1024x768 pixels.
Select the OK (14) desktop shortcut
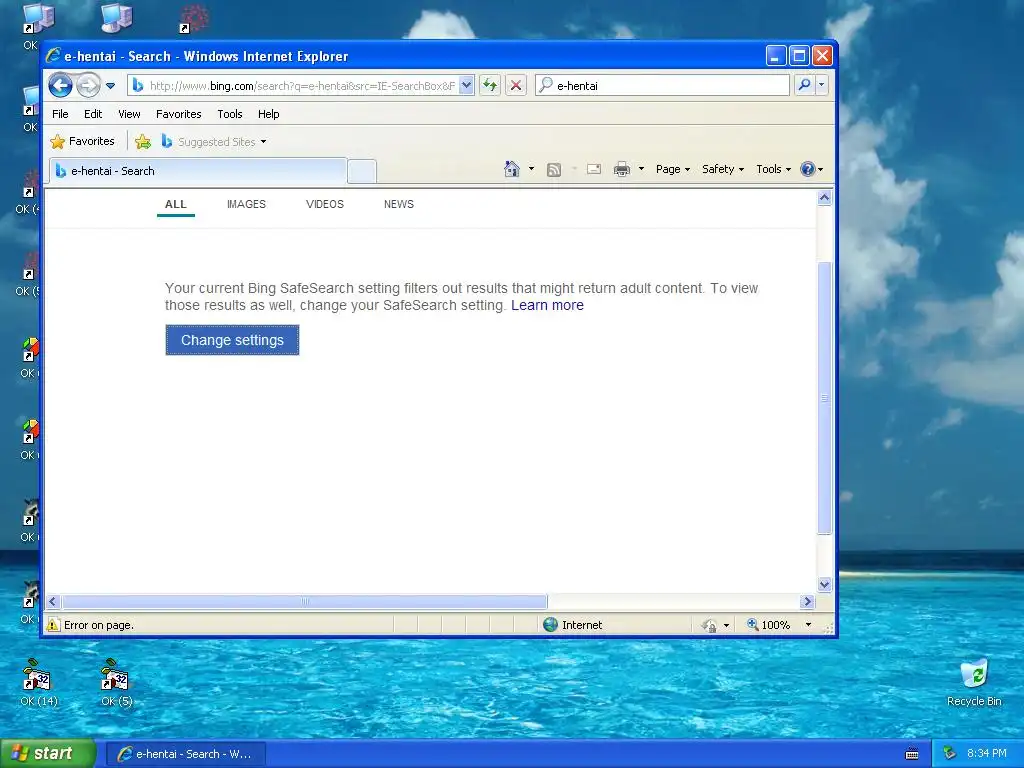tap(39, 683)
